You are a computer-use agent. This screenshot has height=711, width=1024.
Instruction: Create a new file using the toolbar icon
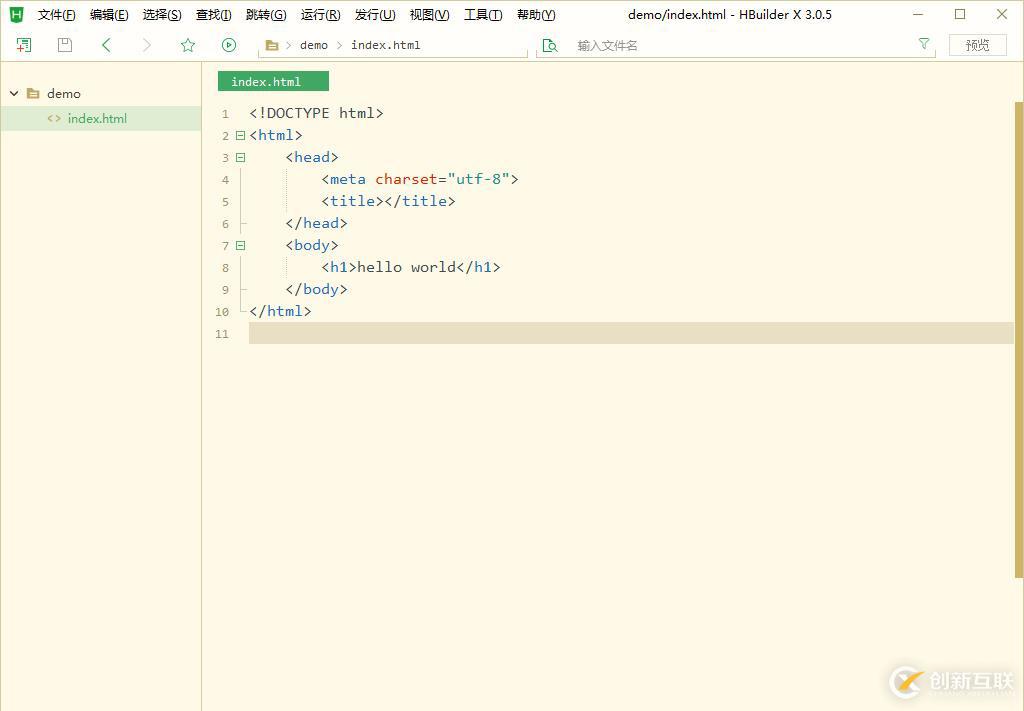23,45
